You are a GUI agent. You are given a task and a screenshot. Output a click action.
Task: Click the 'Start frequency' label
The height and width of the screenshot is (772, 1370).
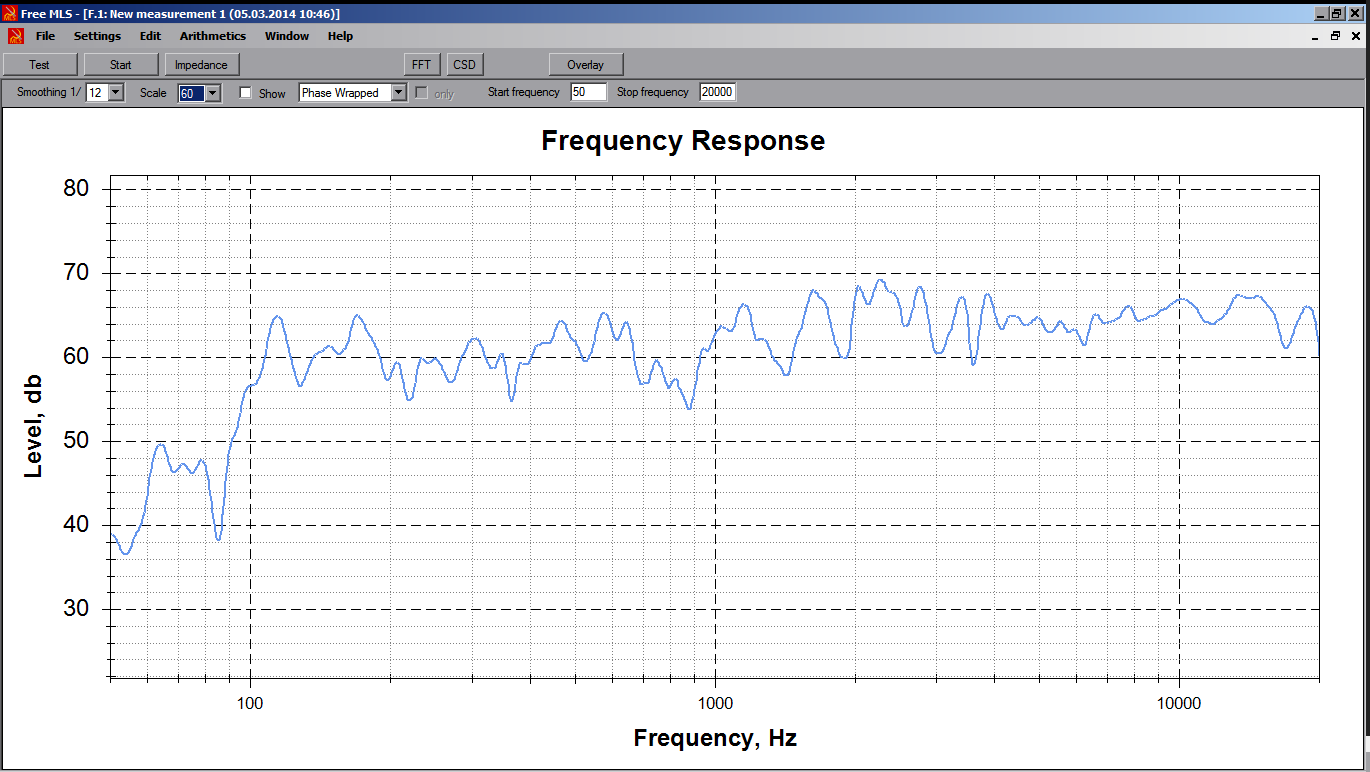point(524,92)
